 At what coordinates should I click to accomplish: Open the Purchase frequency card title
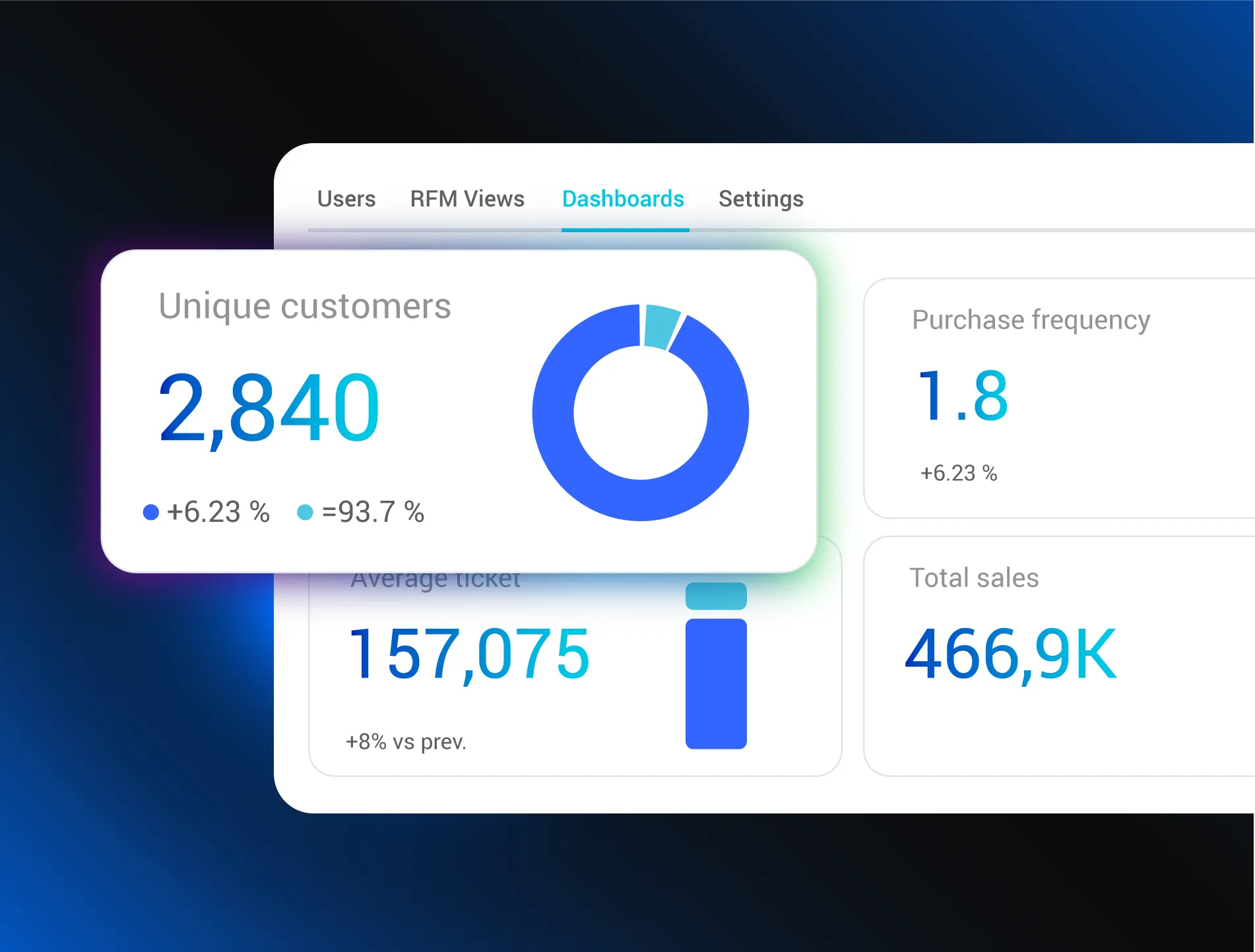(1031, 320)
